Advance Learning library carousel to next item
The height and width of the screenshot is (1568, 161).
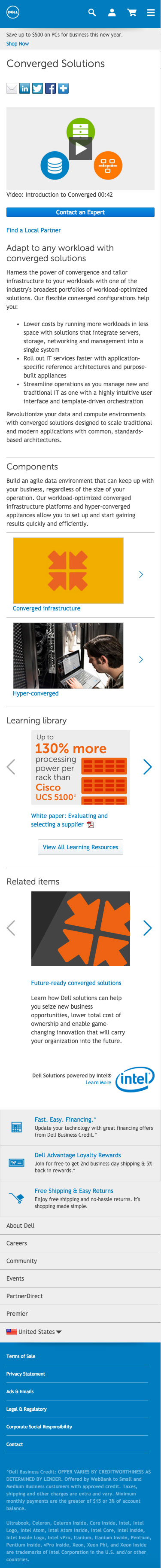147,766
